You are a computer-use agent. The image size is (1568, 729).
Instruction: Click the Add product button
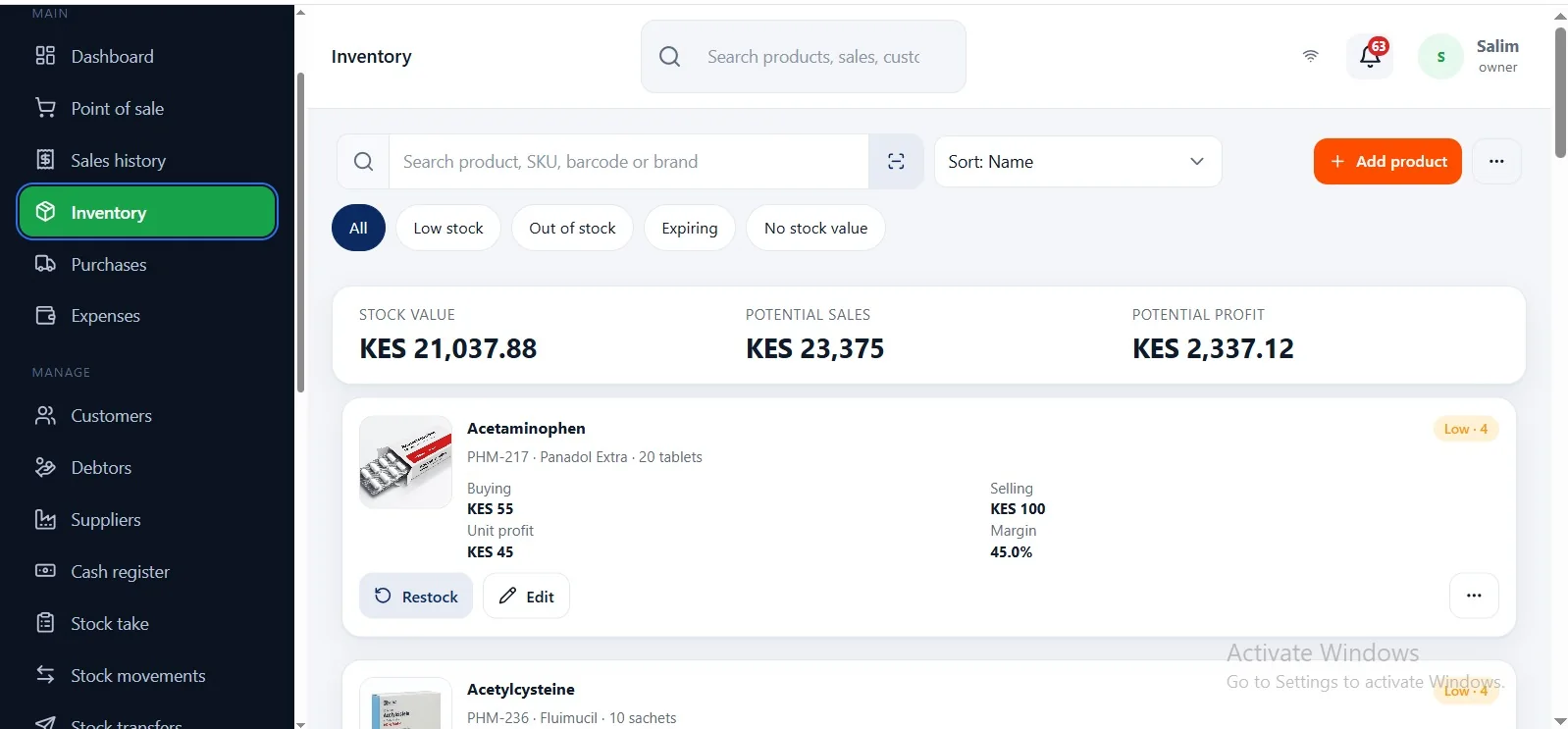pos(1387,161)
